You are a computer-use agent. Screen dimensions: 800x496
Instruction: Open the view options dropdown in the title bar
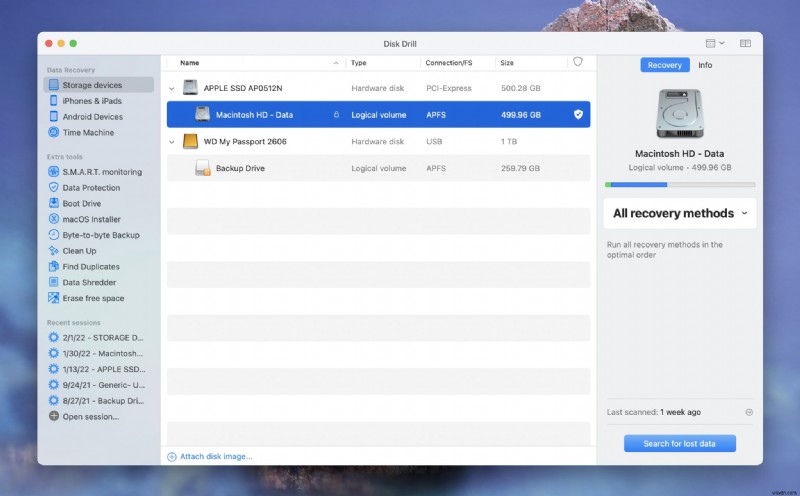tap(715, 44)
